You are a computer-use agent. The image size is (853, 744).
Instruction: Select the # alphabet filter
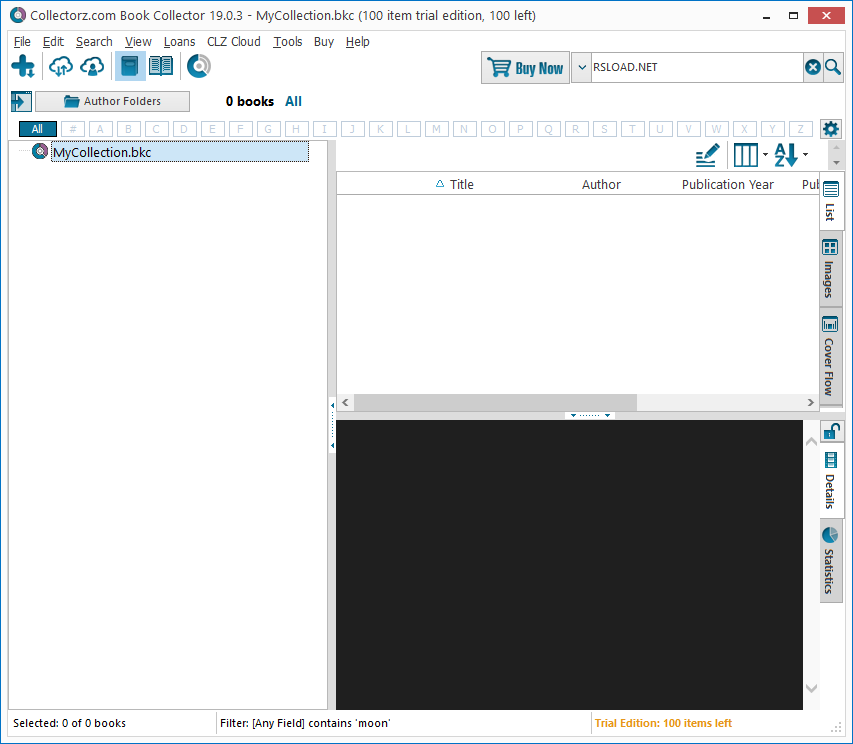point(72,129)
